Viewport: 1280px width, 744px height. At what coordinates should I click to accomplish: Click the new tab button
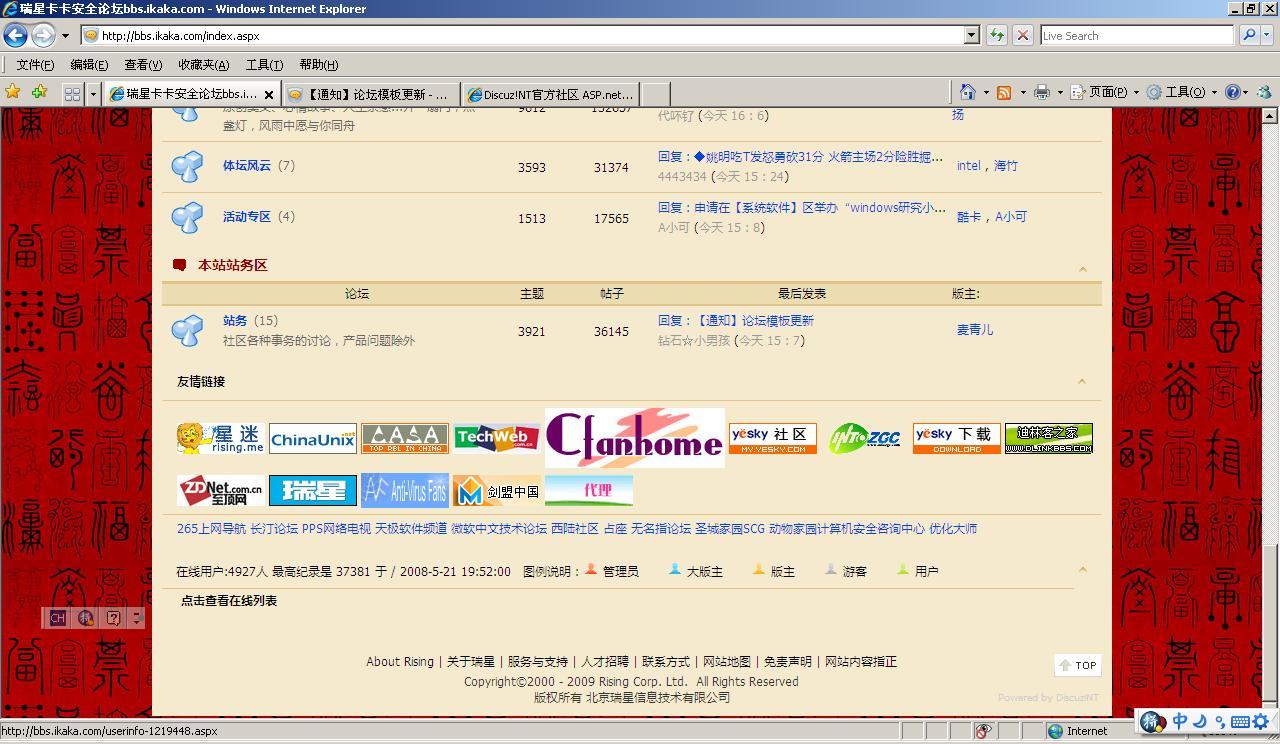[655, 94]
